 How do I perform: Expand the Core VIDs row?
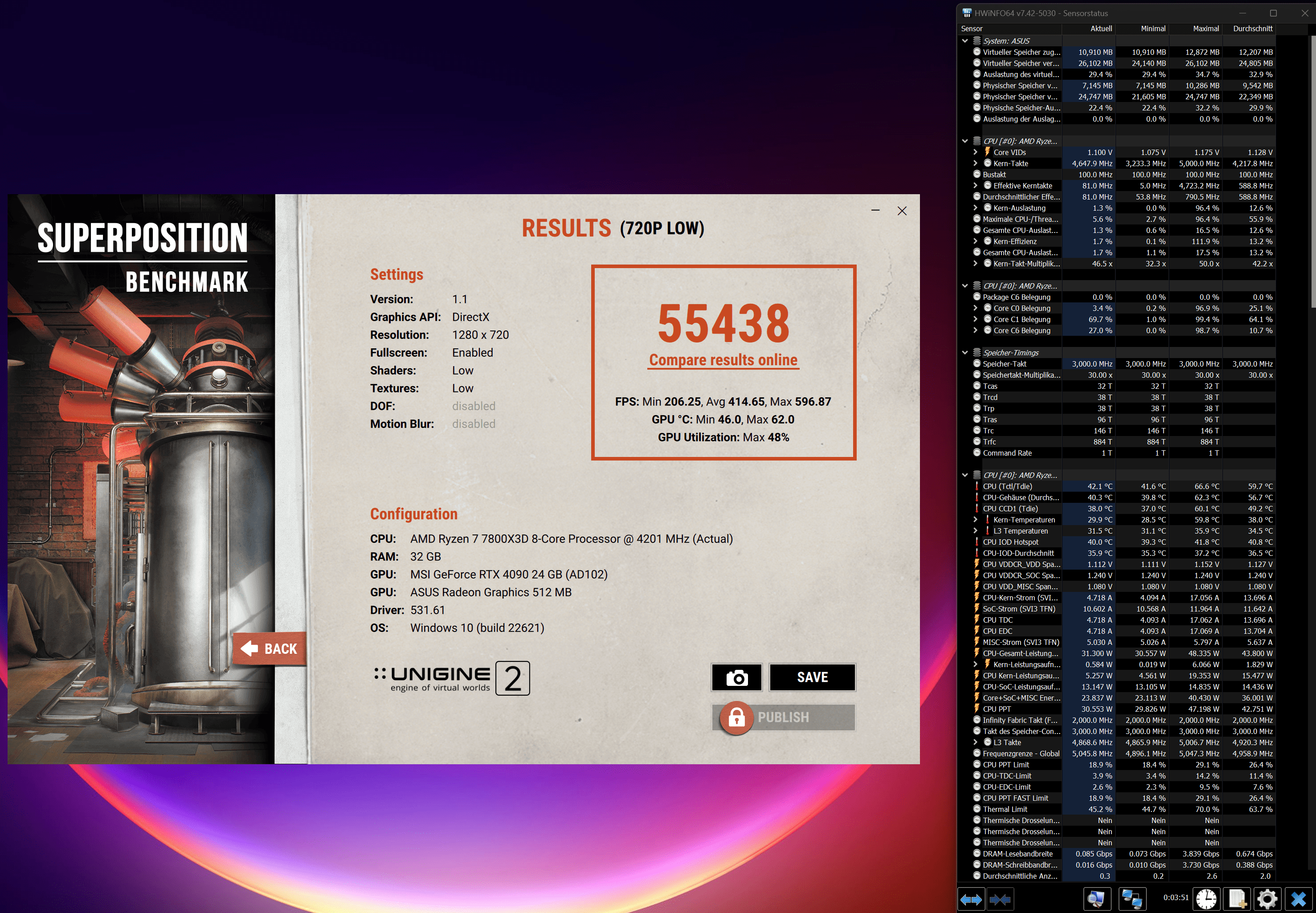[976, 152]
